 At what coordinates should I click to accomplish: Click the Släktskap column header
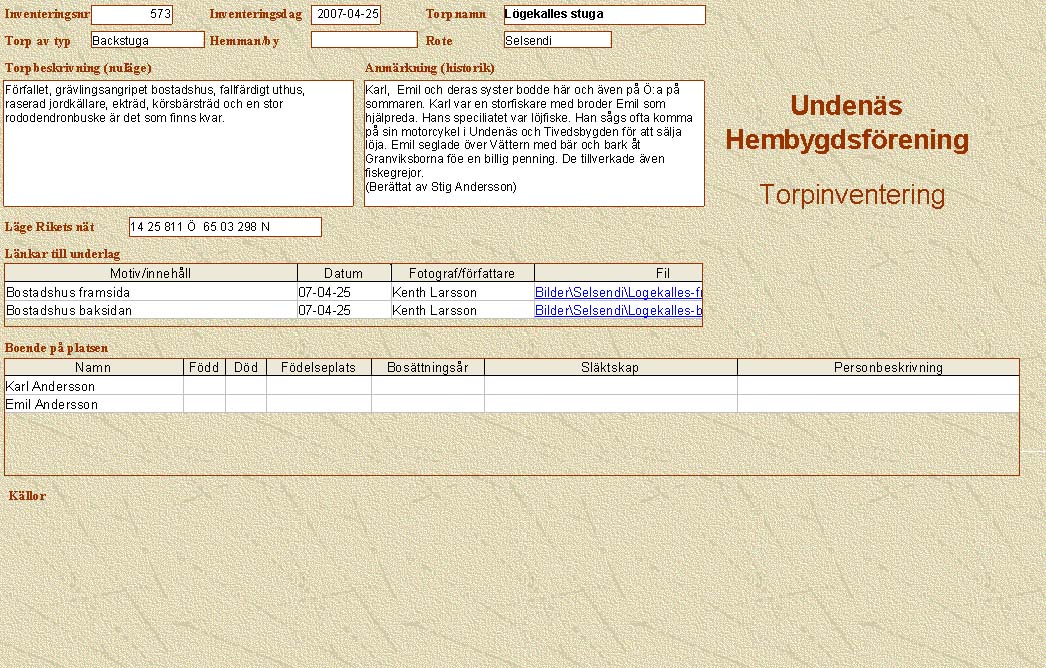[610, 367]
